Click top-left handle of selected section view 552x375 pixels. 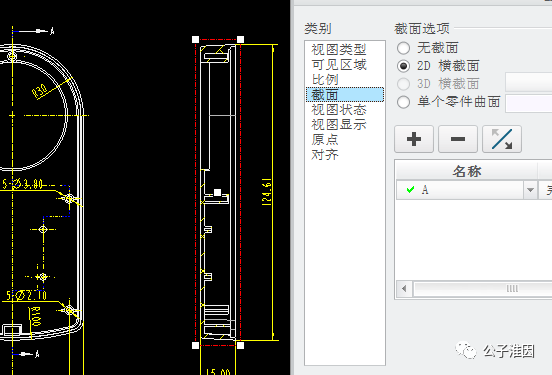click(x=195, y=39)
